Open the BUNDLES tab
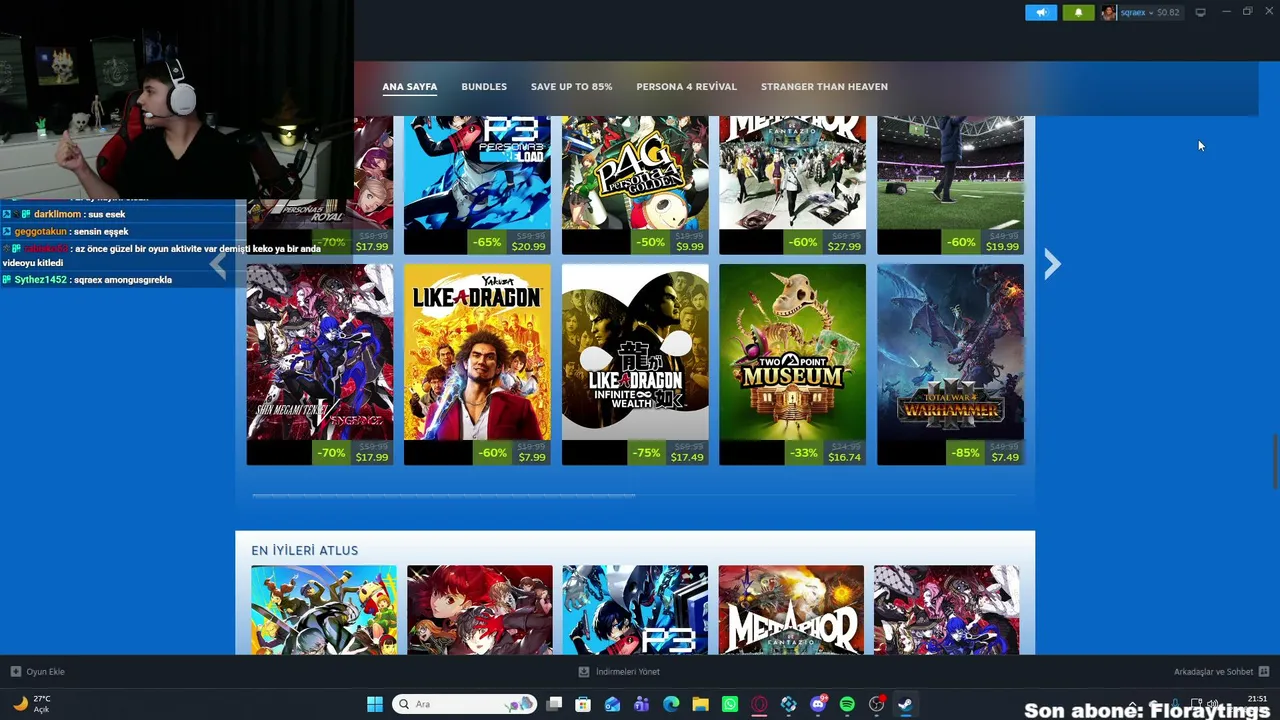This screenshot has height=720, width=1280. pyautogui.click(x=484, y=87)
